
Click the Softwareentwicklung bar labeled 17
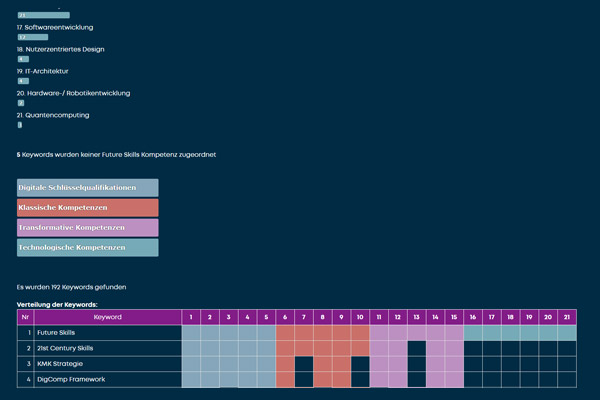click(x=32, y=37)
